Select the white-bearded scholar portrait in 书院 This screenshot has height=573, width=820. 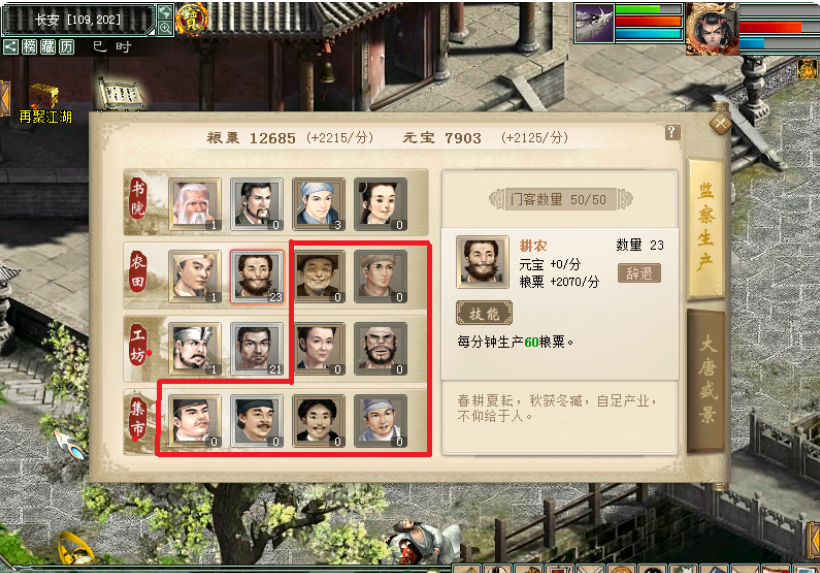195,204
